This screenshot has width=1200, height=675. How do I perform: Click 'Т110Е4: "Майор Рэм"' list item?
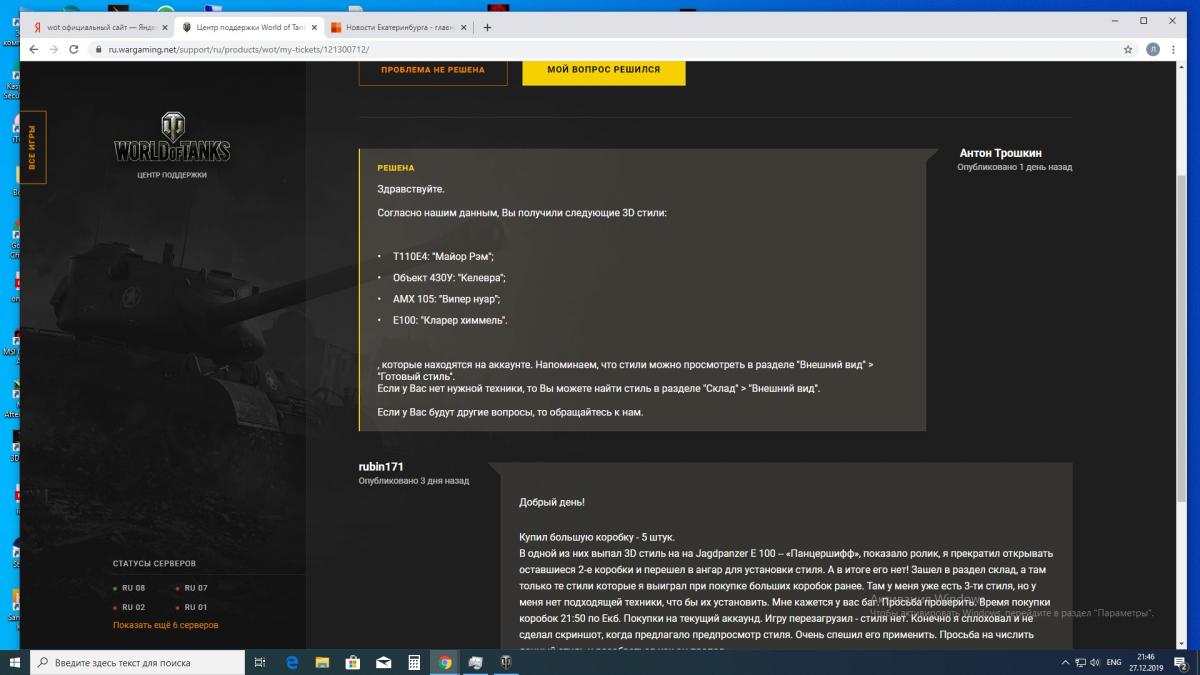tap(443, 256)
